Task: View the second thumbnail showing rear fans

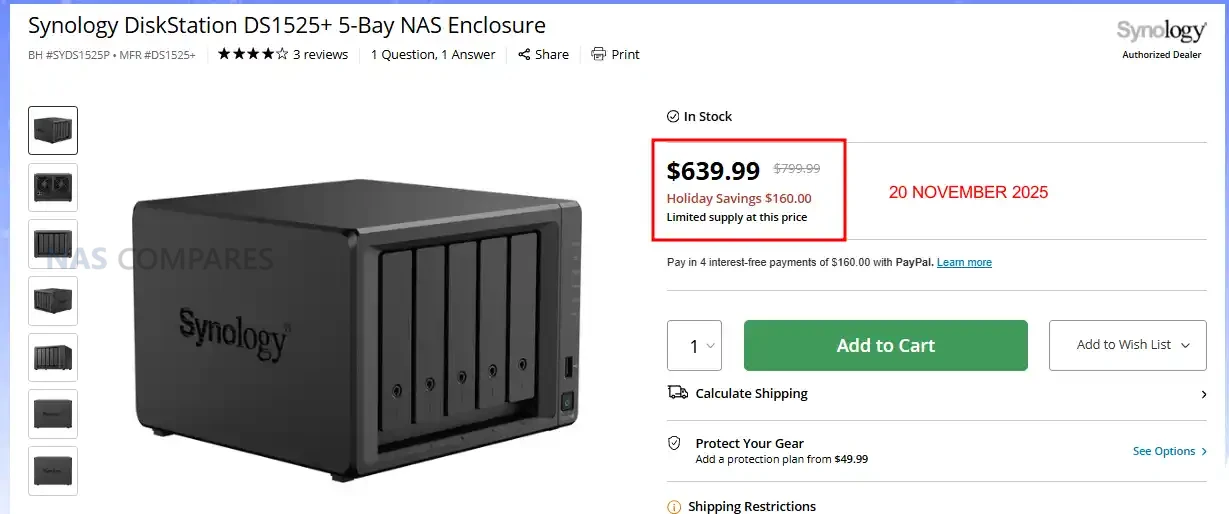Action: pos(53,187)
